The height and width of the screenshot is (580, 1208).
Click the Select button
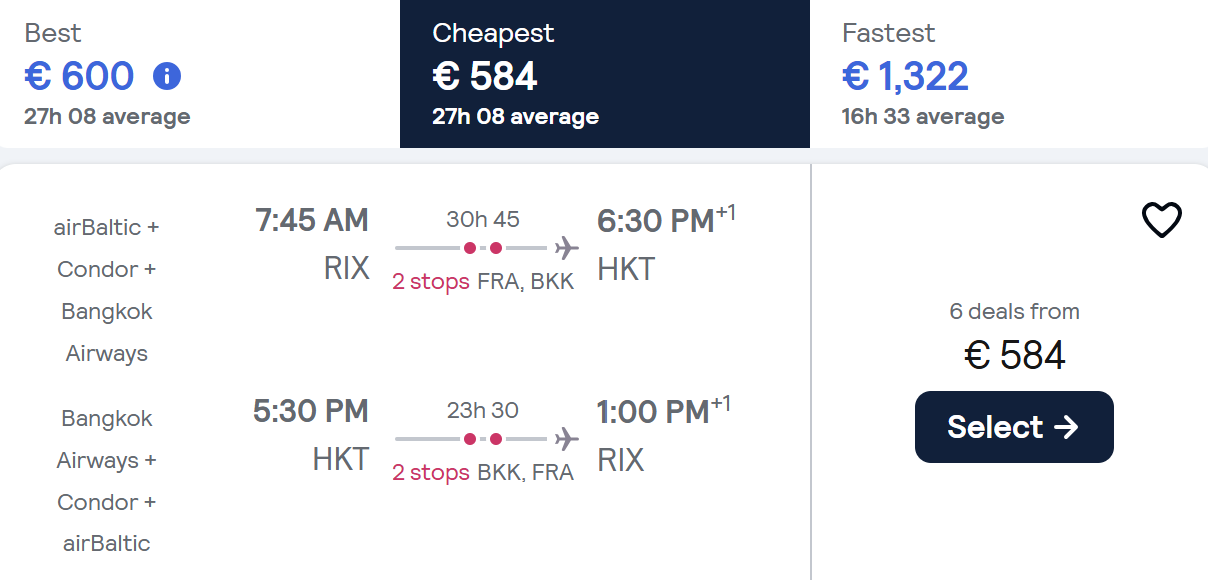click(1014, 427)
